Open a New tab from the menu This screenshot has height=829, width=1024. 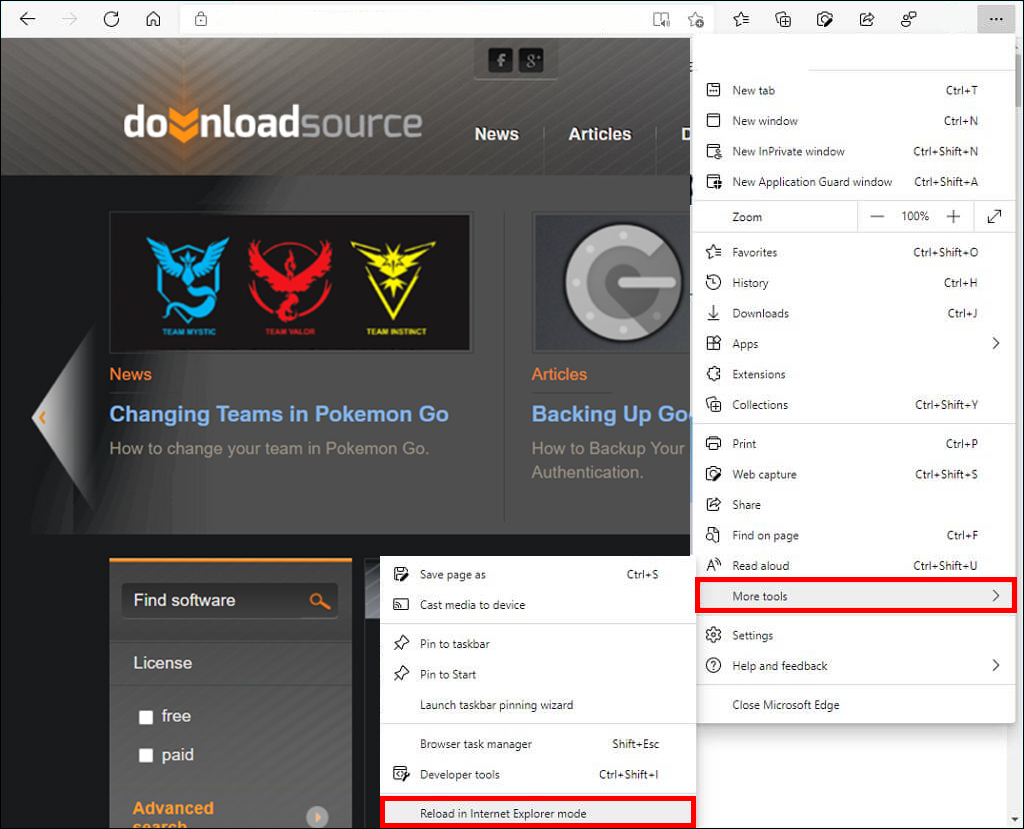pos(854,91)
